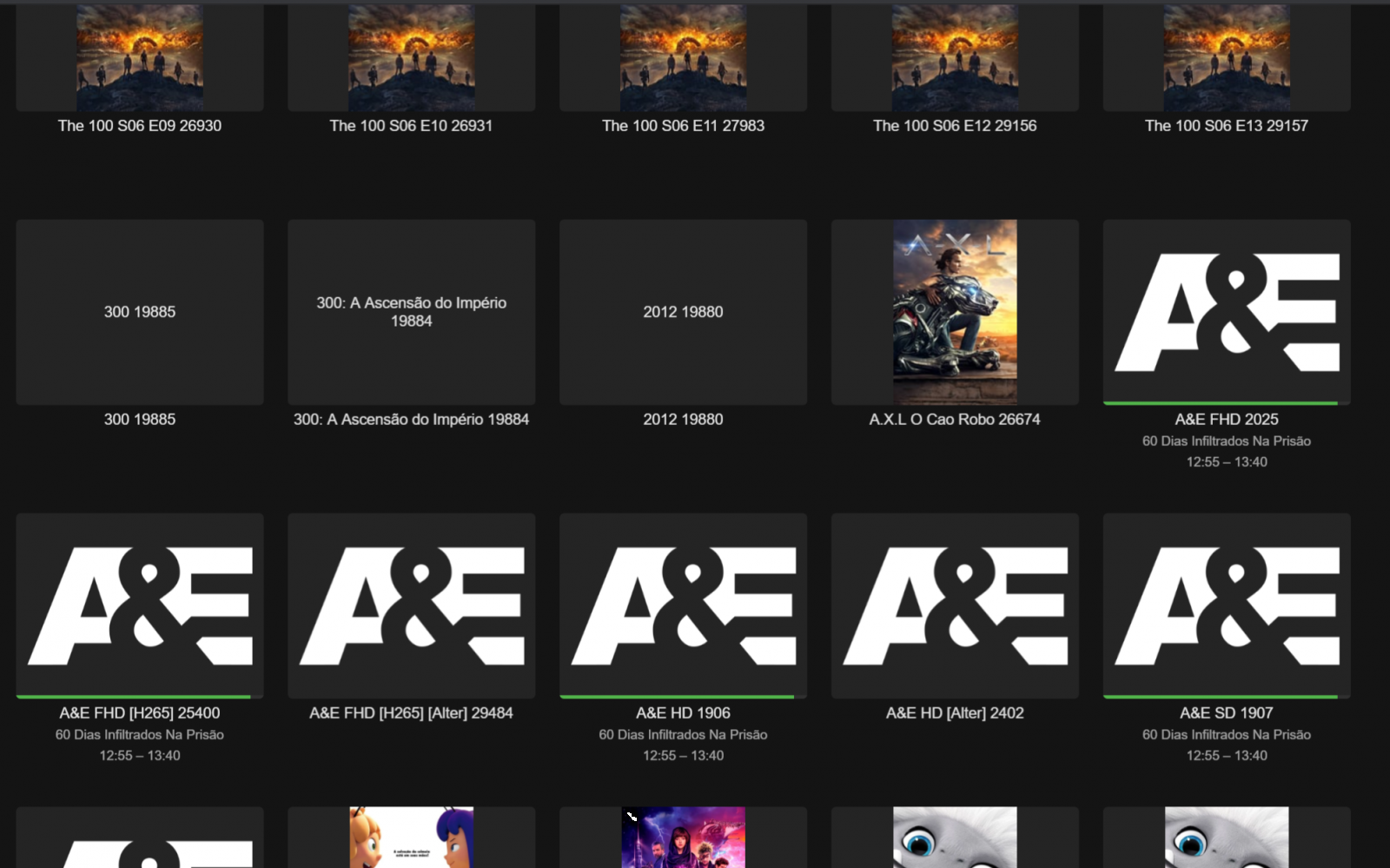Click the time range under A&E HD 1906
This screenshot has width=1390, height=868.
[684, 756]
